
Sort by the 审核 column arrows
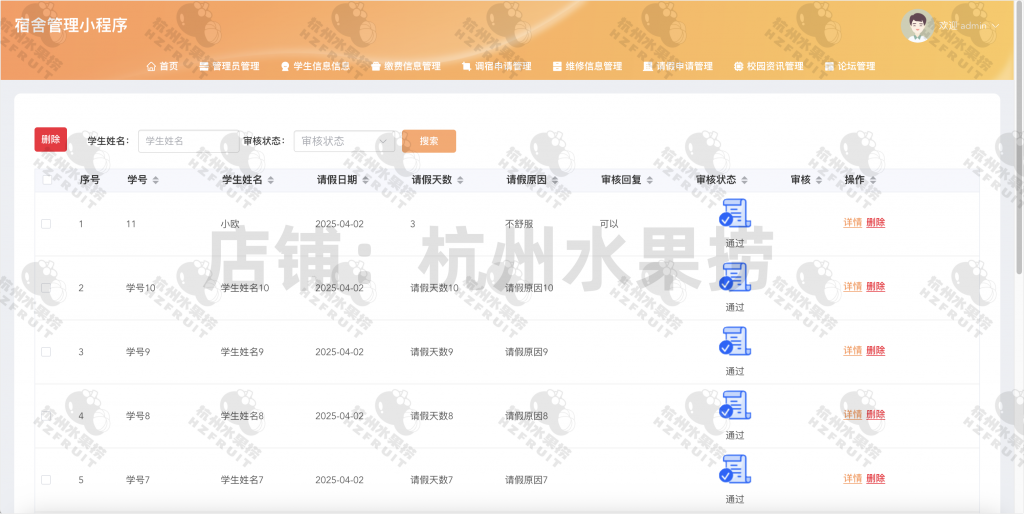coord(819,180)
